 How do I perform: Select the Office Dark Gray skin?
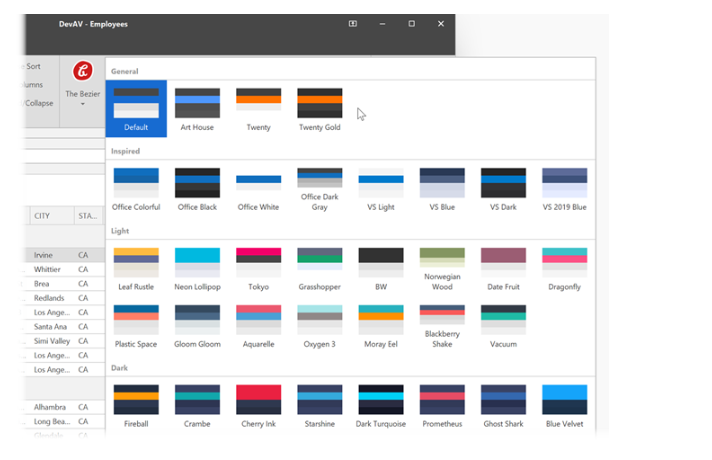[320, 188]
